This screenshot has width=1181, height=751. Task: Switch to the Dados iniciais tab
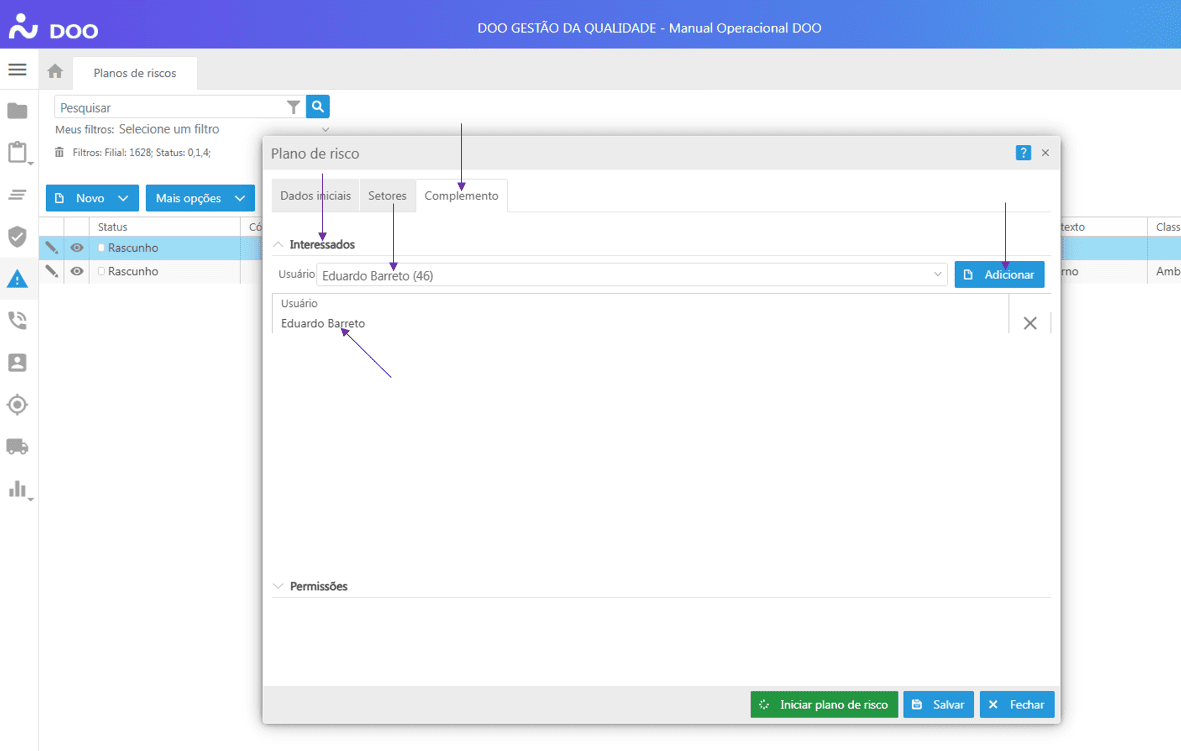click(x=315, y=196)
